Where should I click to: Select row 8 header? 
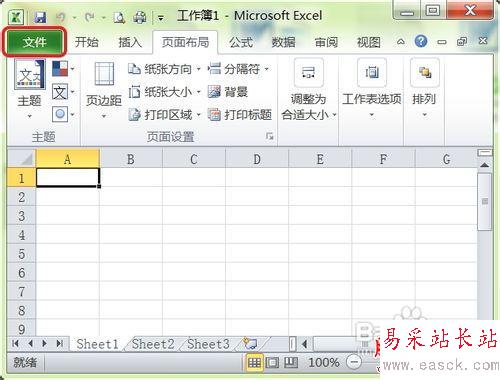click(21, 310)
